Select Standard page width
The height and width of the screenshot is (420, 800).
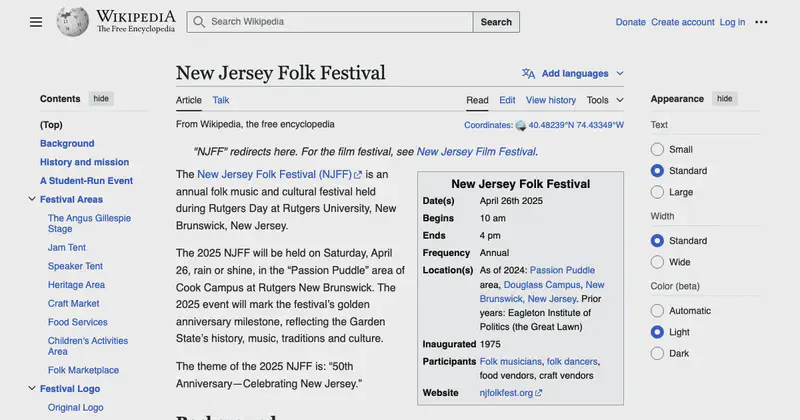(x=657, y=241)
